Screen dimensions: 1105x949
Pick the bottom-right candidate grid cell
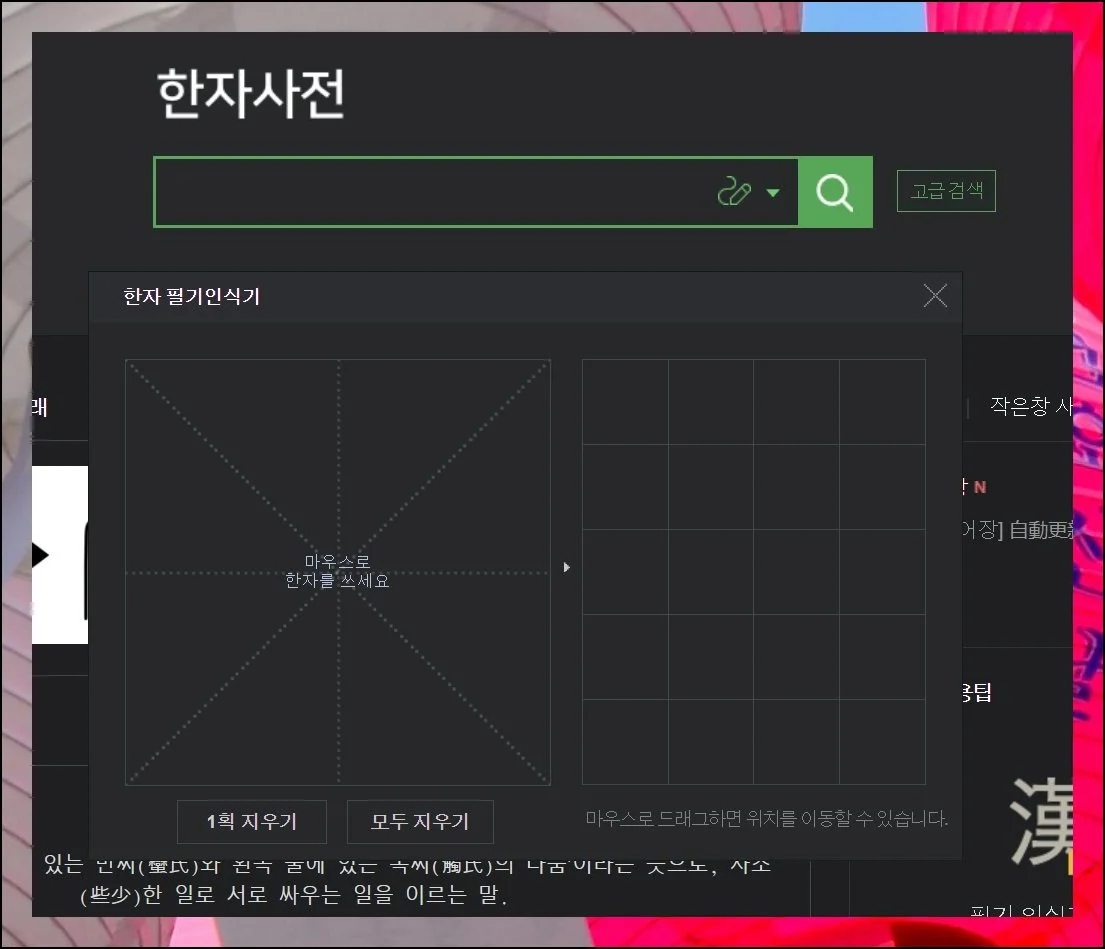(x=882, y=742)
